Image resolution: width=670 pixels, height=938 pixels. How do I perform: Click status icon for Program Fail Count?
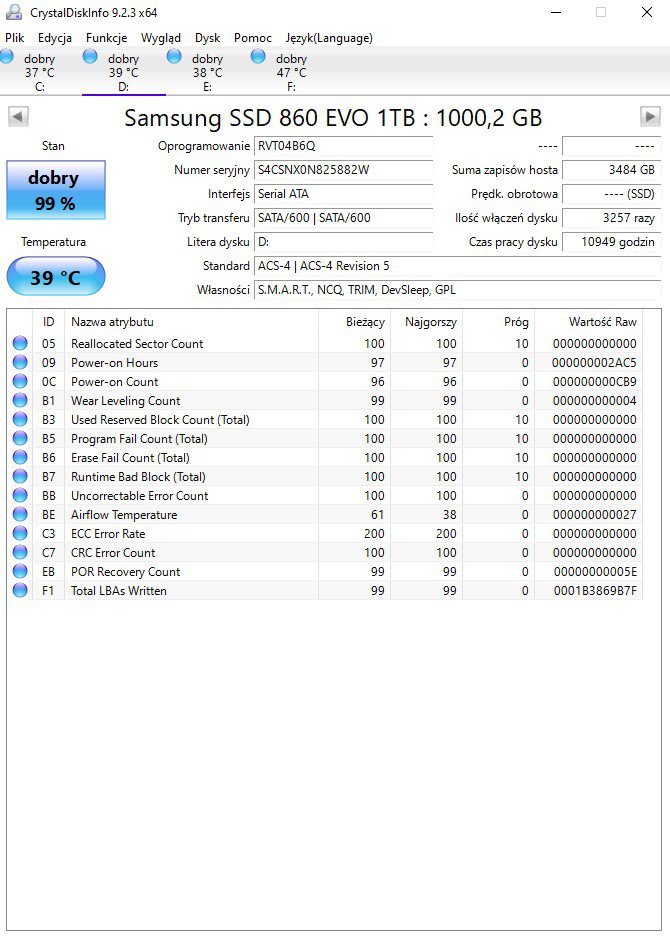pyautogui.click(x=20, y=438)
